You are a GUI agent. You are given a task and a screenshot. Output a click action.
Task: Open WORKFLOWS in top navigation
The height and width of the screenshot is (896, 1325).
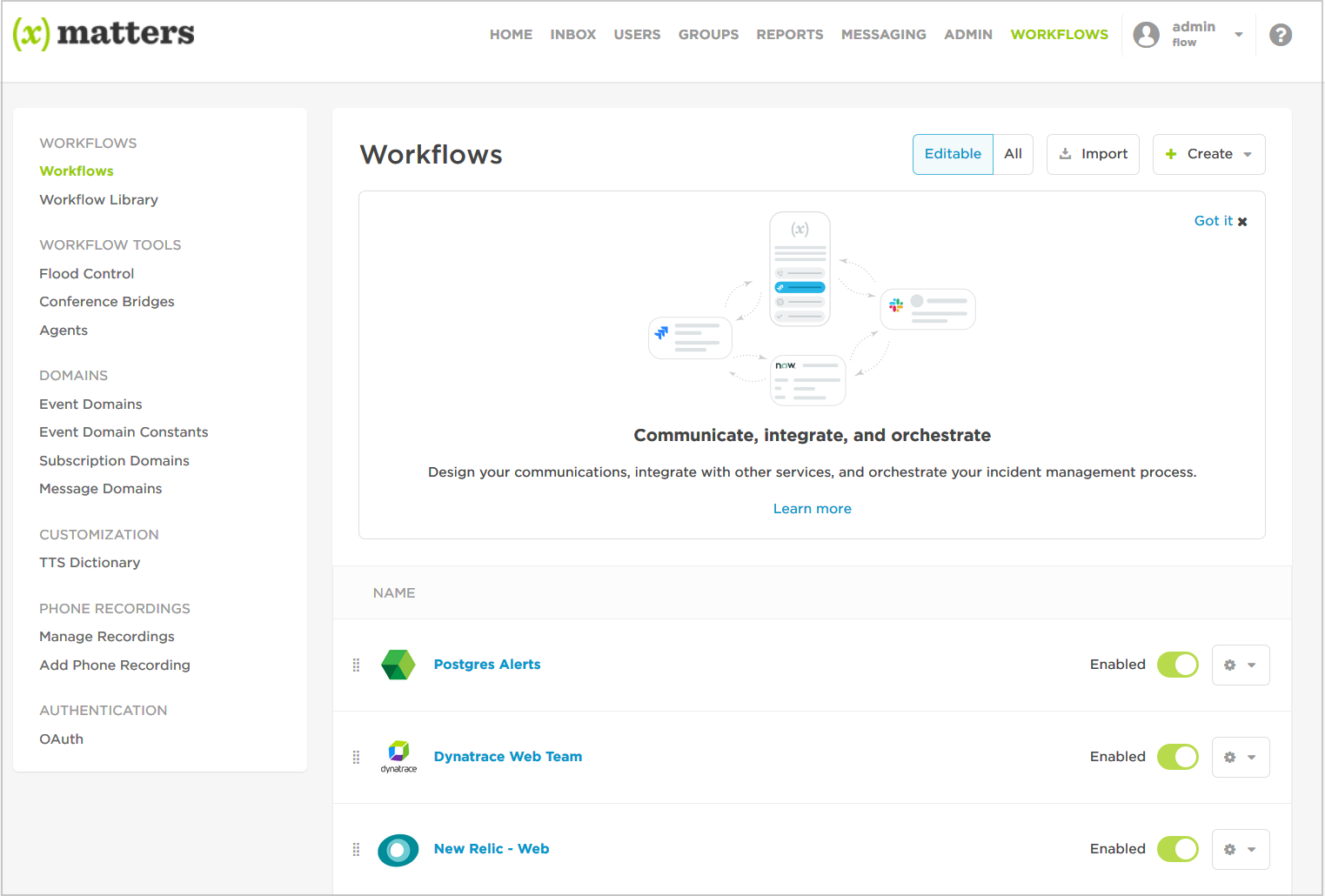[1060, 35]
